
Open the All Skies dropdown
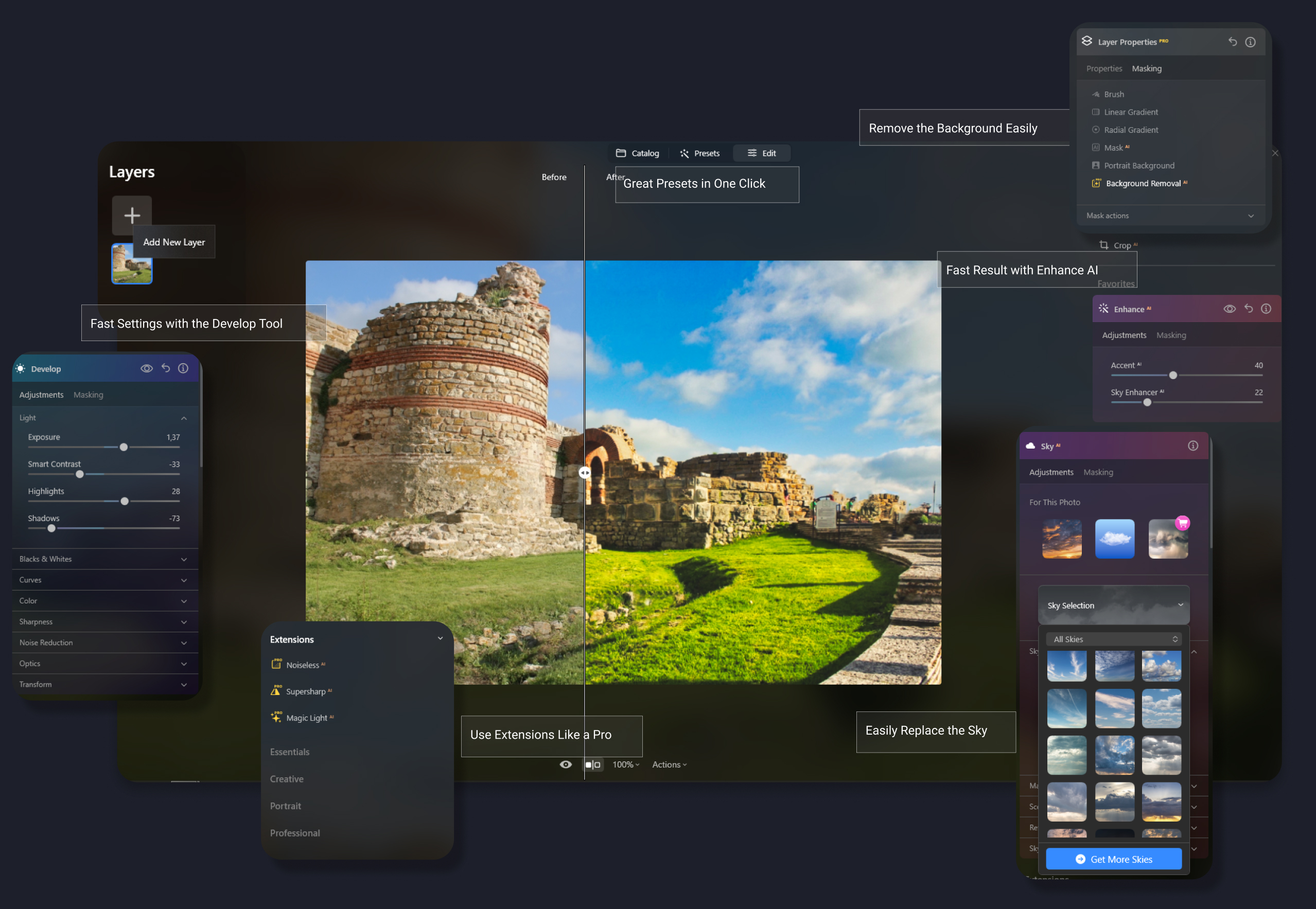point(1114,639)
